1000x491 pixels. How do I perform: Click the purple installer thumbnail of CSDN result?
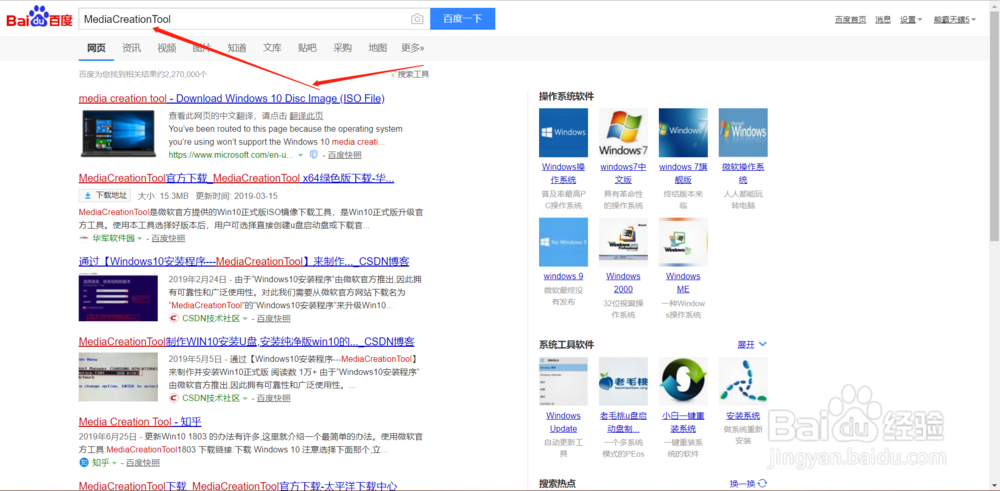tap(118, 298)
